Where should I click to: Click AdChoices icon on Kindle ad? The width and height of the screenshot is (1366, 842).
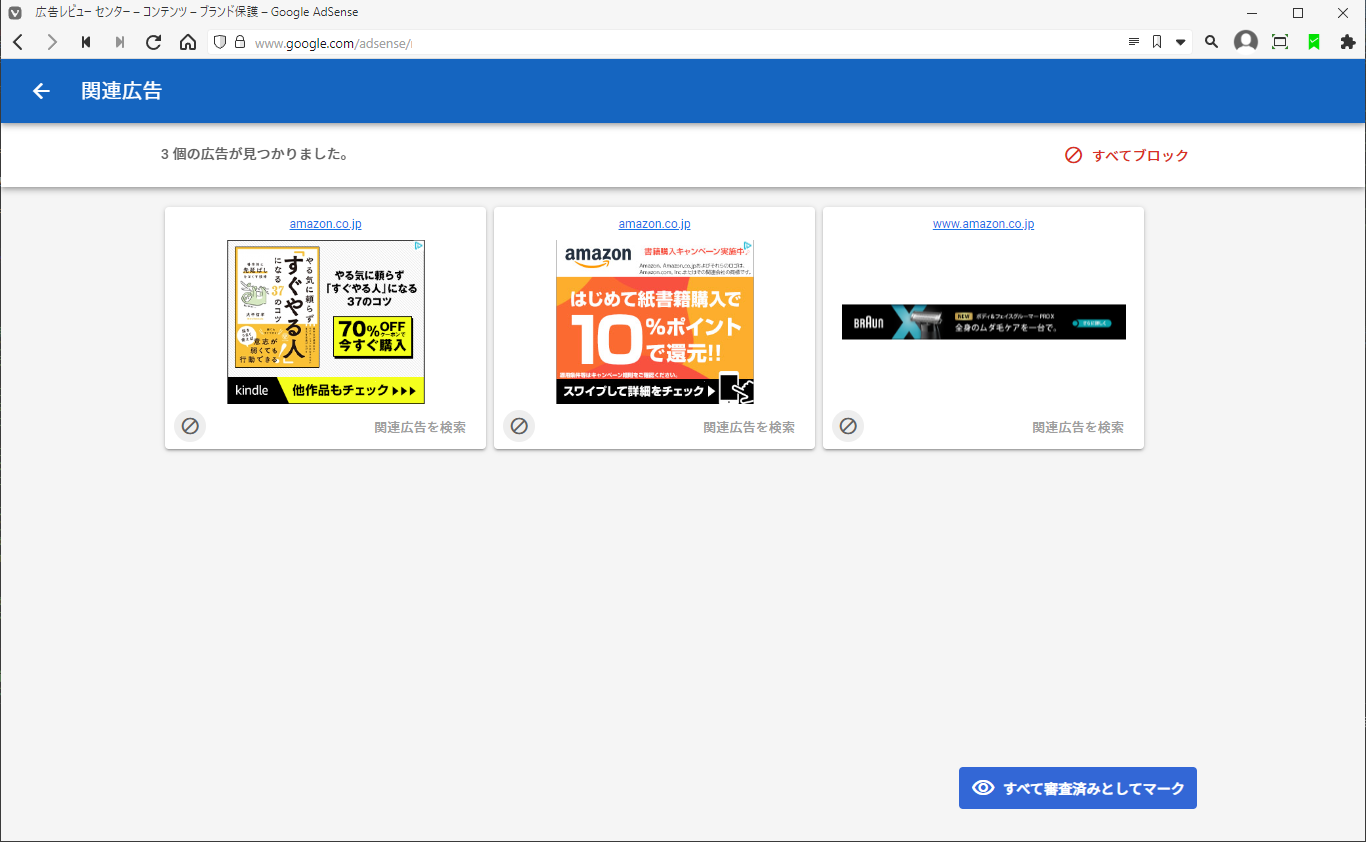click(419, 246)
